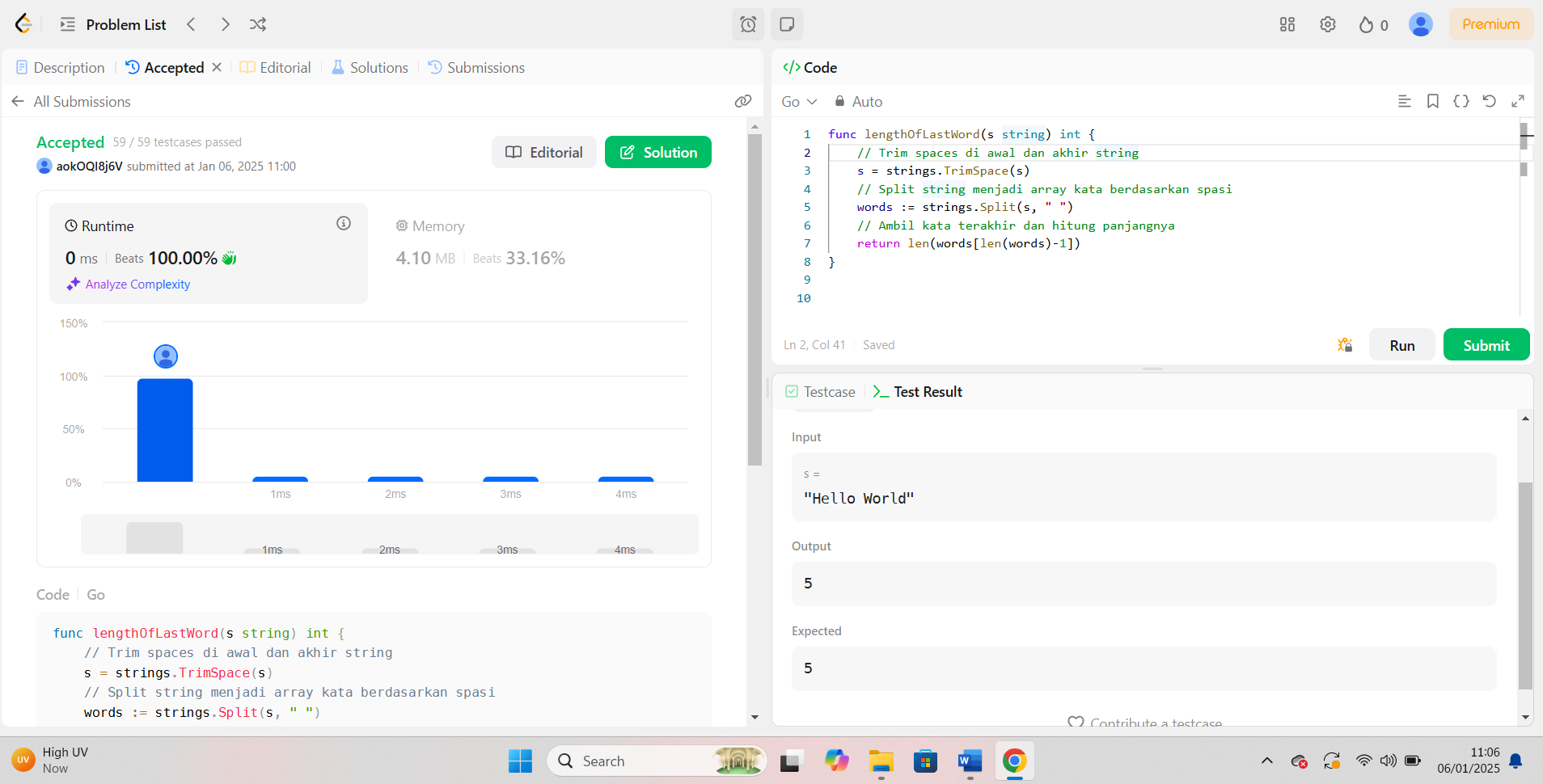The height and width of the screenshot is (784, 1543).
Task: Switch to the Testcase tab
Action: pyautogui.click(x=820, y=392)
